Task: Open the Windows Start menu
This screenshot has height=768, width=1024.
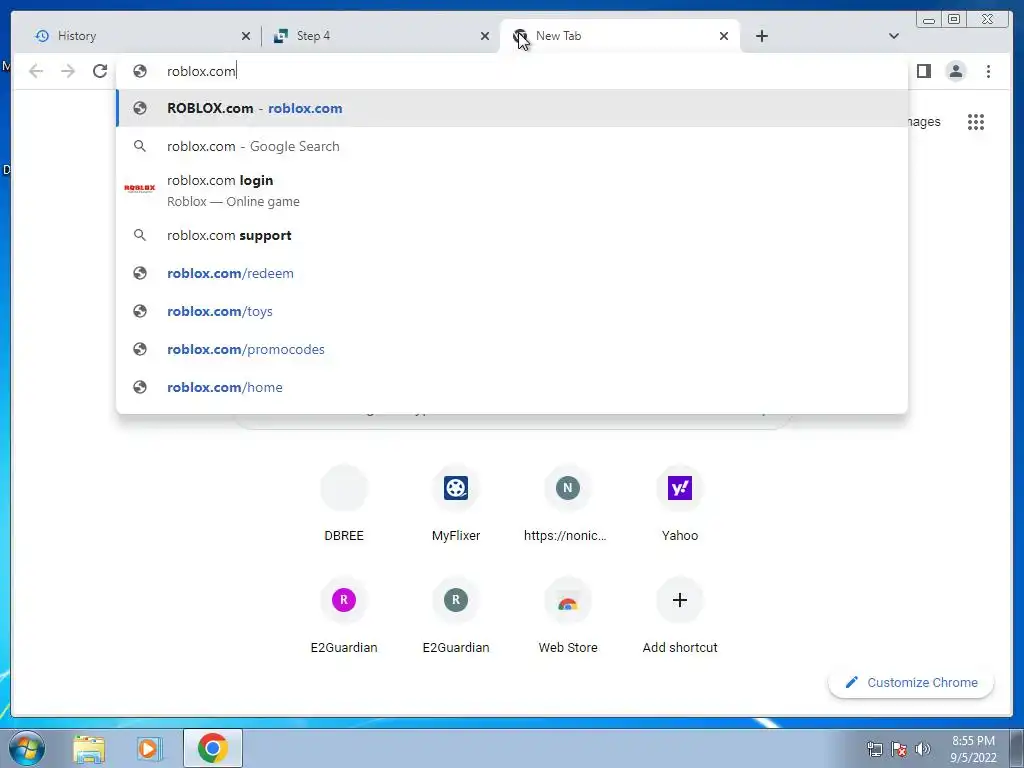Action: click(x=27, y=748)
